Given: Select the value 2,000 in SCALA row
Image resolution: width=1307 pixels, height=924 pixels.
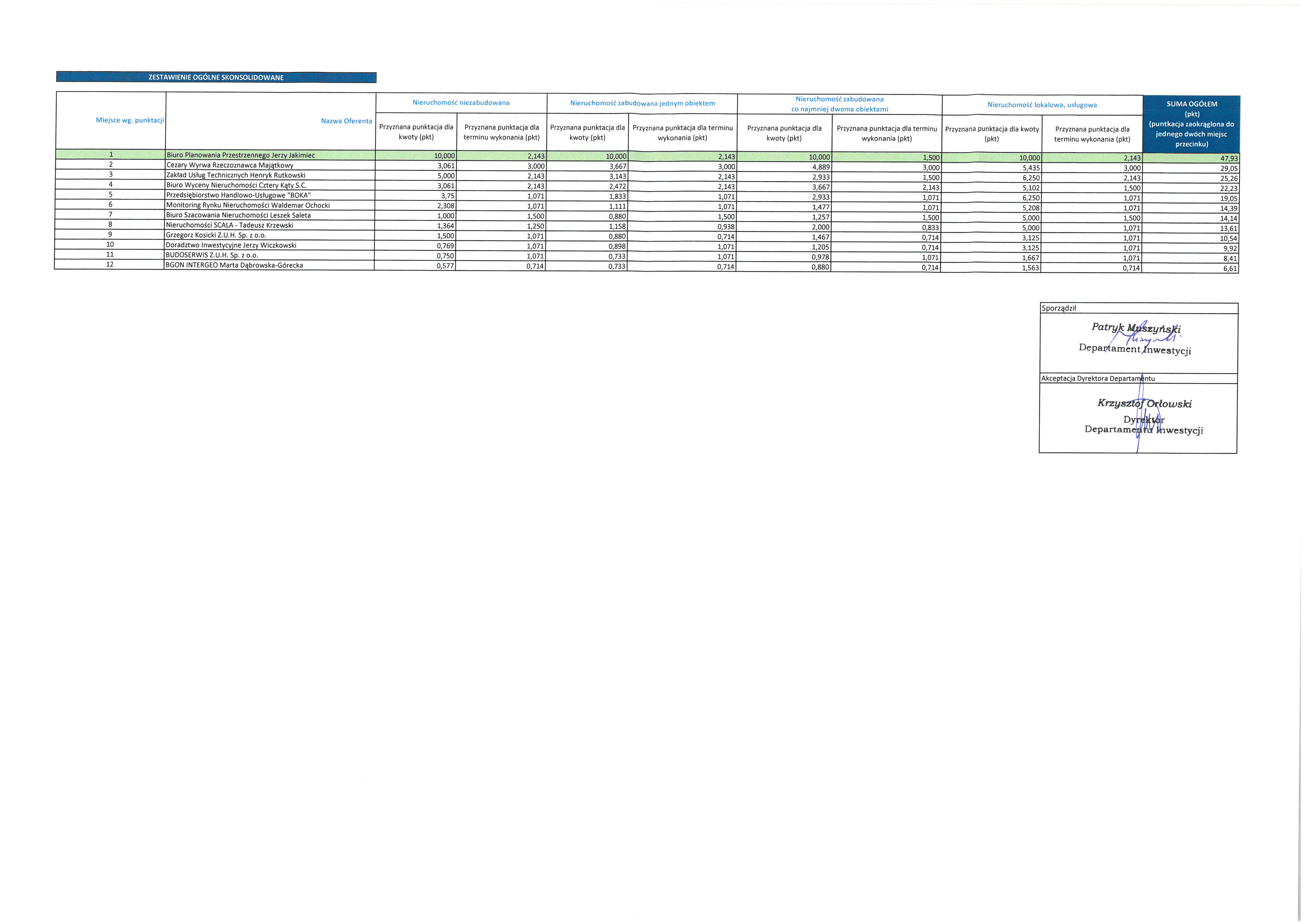Looking at the screenshot, I should point(821,227).
